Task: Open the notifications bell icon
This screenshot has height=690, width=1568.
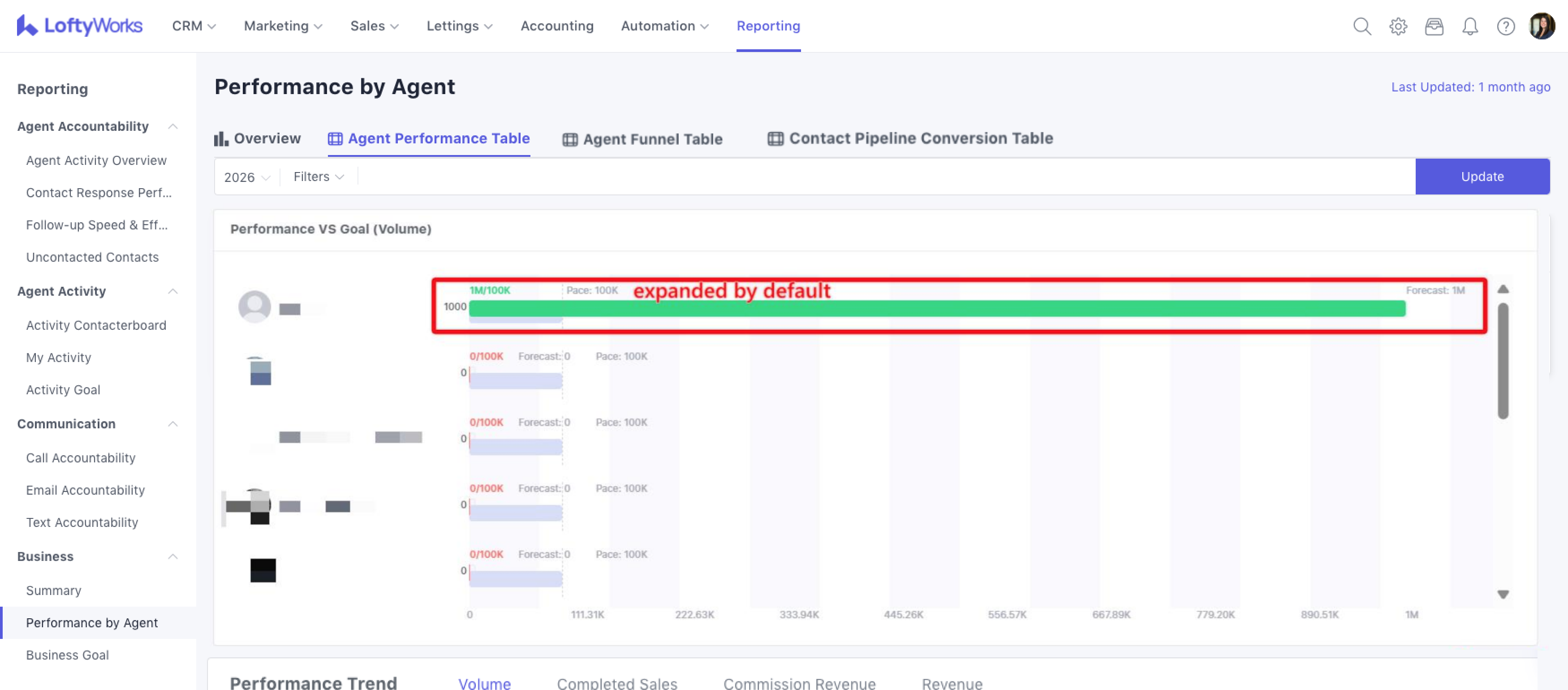Action: pyautogui.click(x=1469, y=26)
